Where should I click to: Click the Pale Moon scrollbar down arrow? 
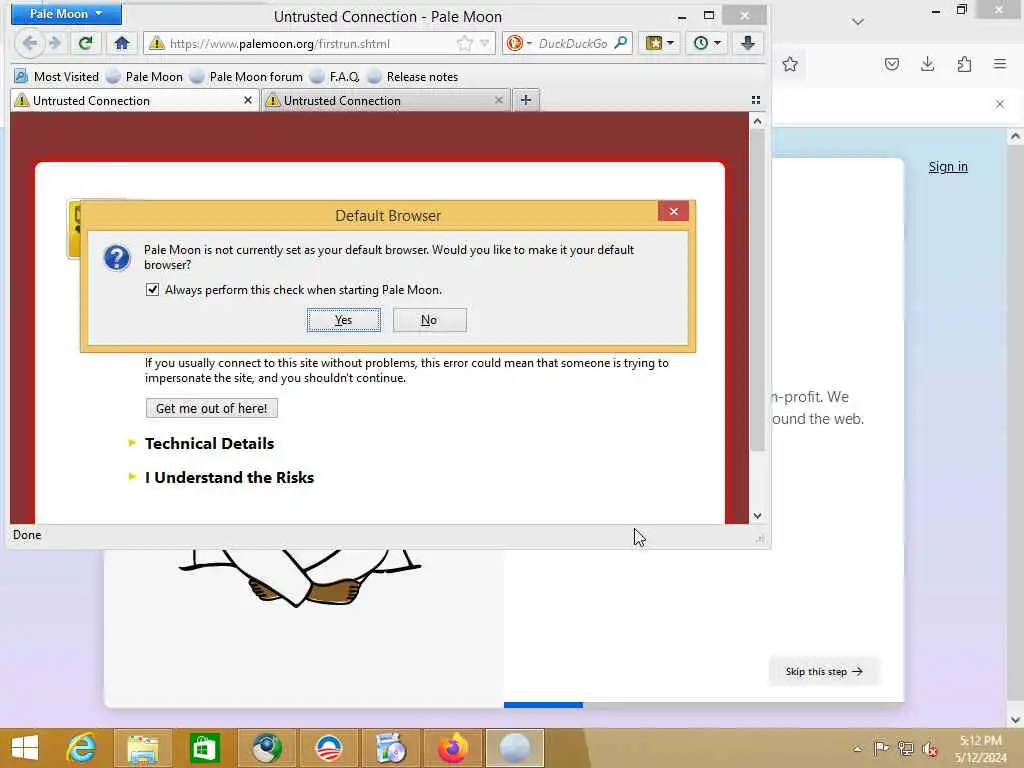click(x=757, y=516)
